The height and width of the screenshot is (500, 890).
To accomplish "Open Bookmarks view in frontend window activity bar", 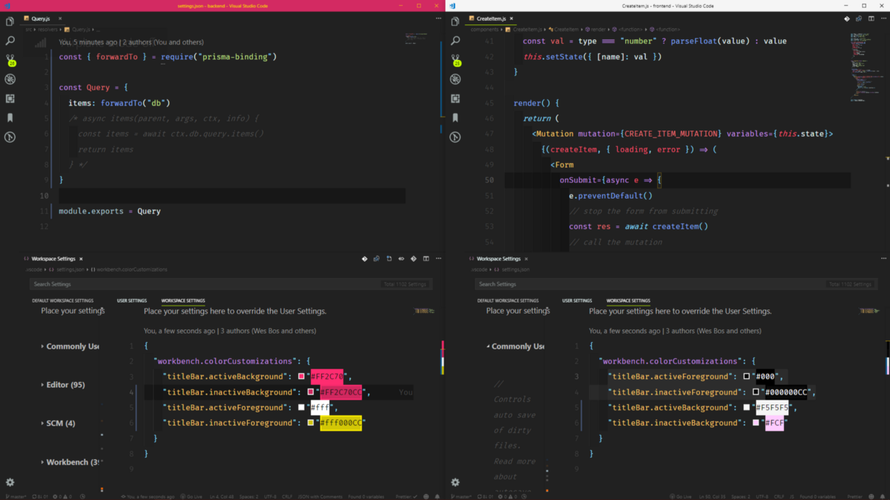I will tap(455, 117).
